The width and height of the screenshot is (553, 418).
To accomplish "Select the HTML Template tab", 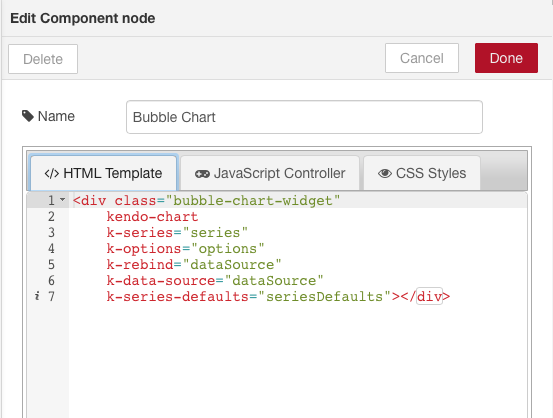I will click(104, 173).
